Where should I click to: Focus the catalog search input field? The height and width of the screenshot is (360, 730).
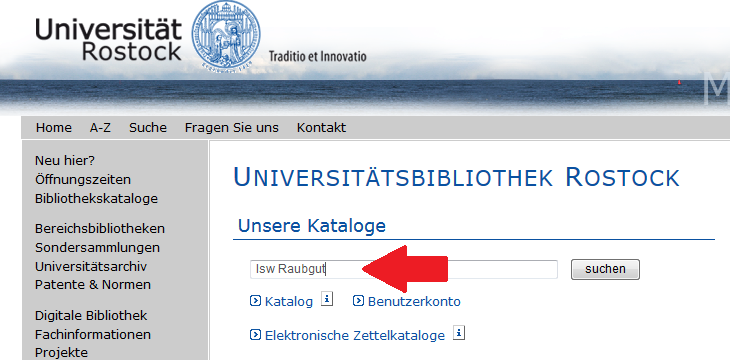point(404,269)
